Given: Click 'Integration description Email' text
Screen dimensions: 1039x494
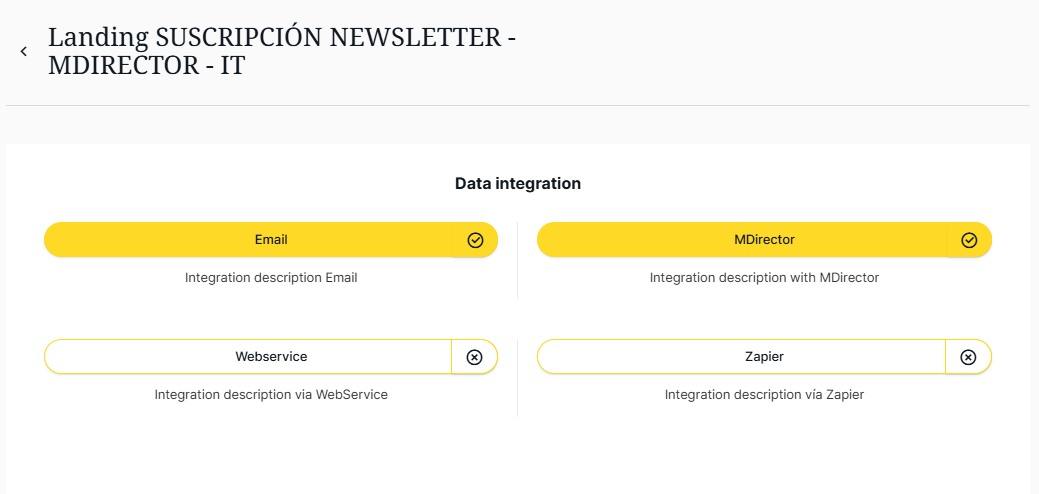Looking at the screenshot, I should [x=271, y=278].
